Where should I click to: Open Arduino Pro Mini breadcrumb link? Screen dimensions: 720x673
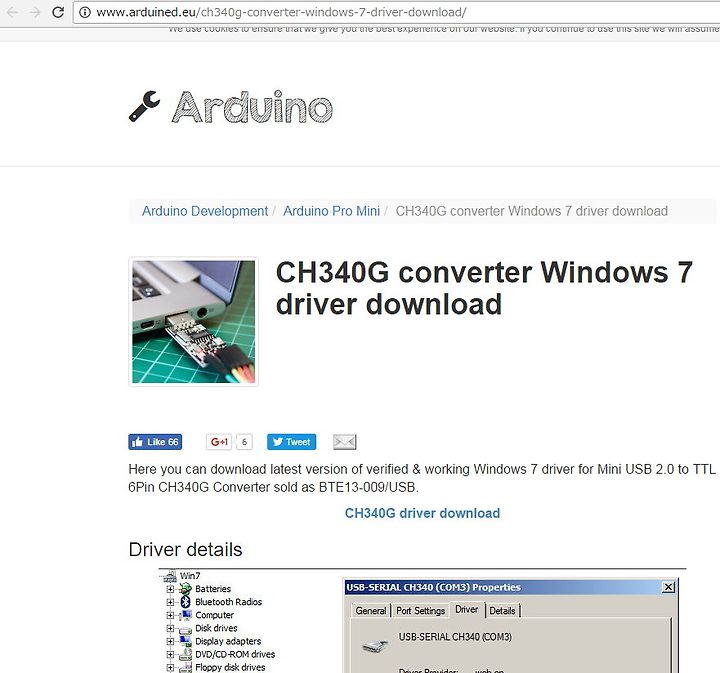click(331, 211)
